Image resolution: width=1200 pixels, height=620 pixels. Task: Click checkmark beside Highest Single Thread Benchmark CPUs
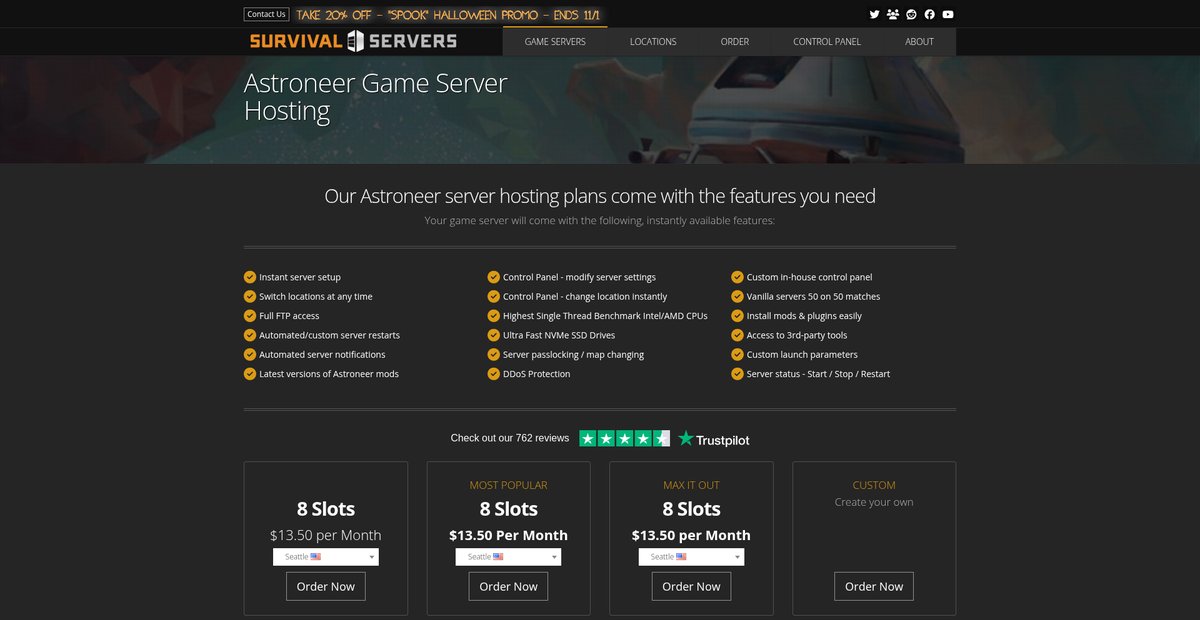(494, 316)
